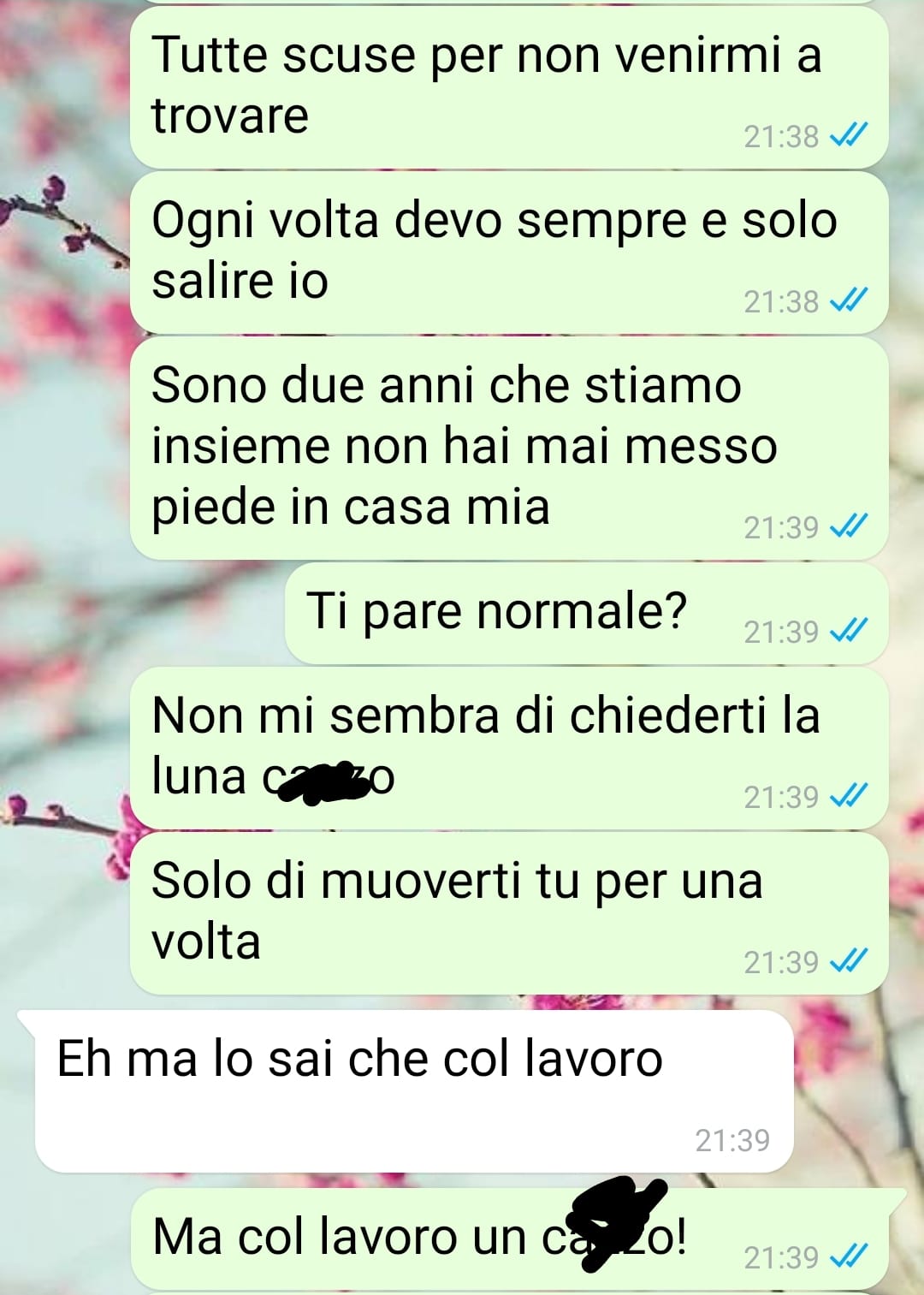Tap the 'Tutte scuse per non venirmi a trovare' message
Image resolution: width=924 pixels, height=1295 pixels.
tap(509, 88)
